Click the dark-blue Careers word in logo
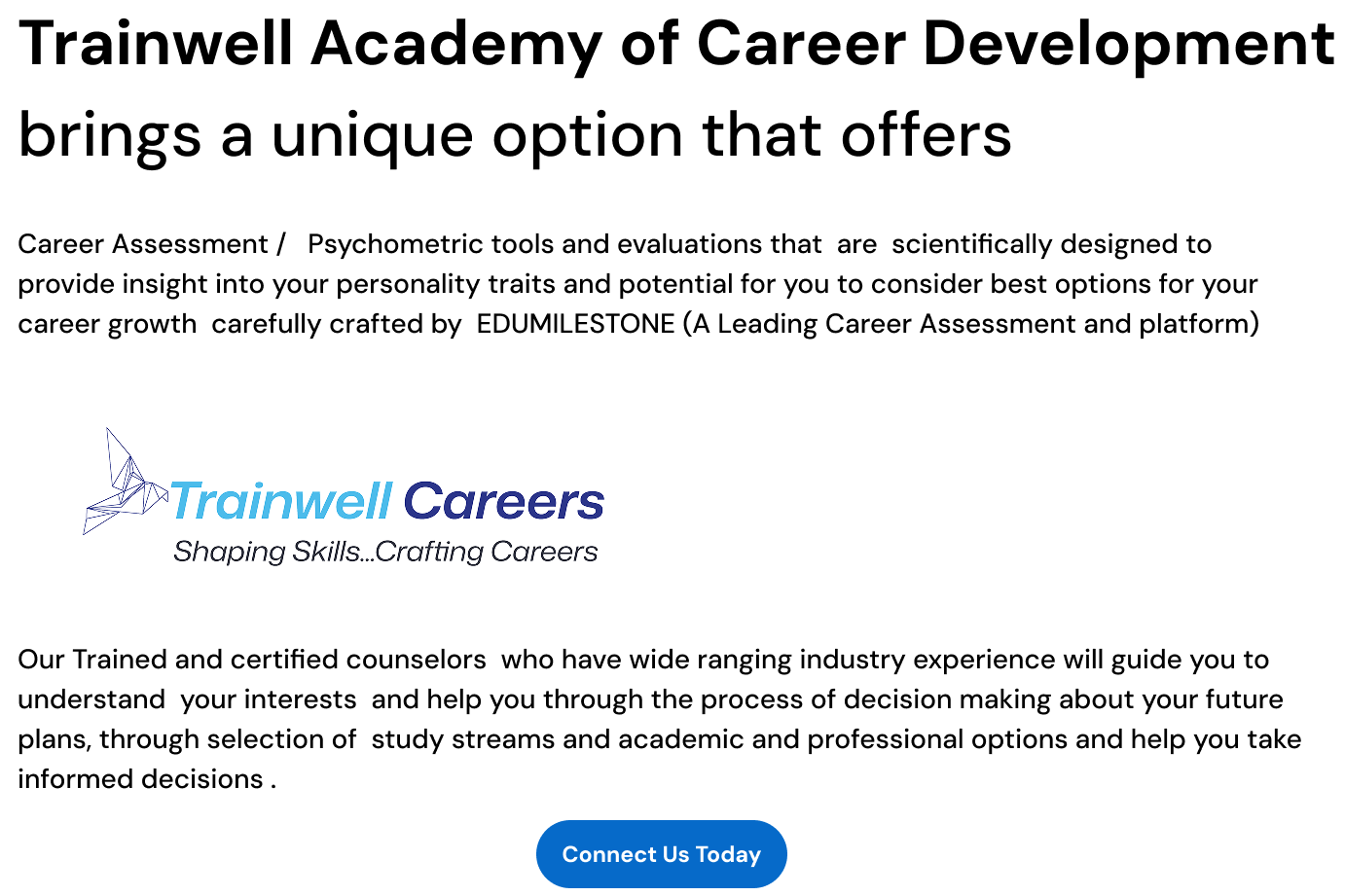 (x=503, y=502)
